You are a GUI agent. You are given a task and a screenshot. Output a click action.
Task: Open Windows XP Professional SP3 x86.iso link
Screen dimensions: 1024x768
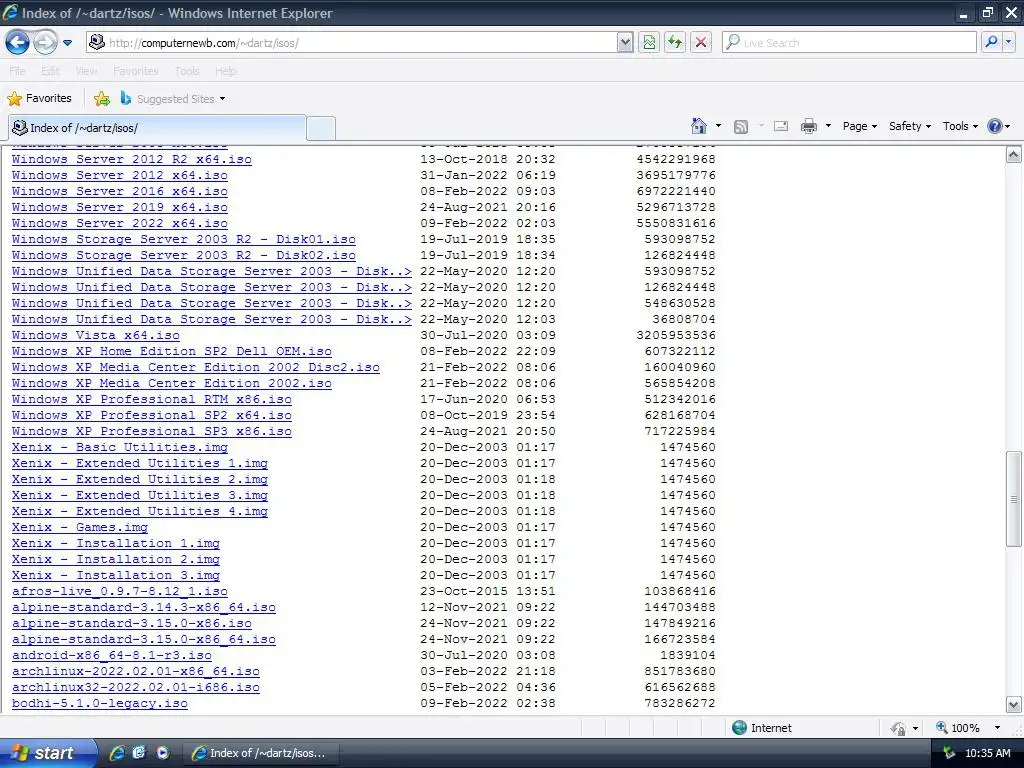coord(152,431)
